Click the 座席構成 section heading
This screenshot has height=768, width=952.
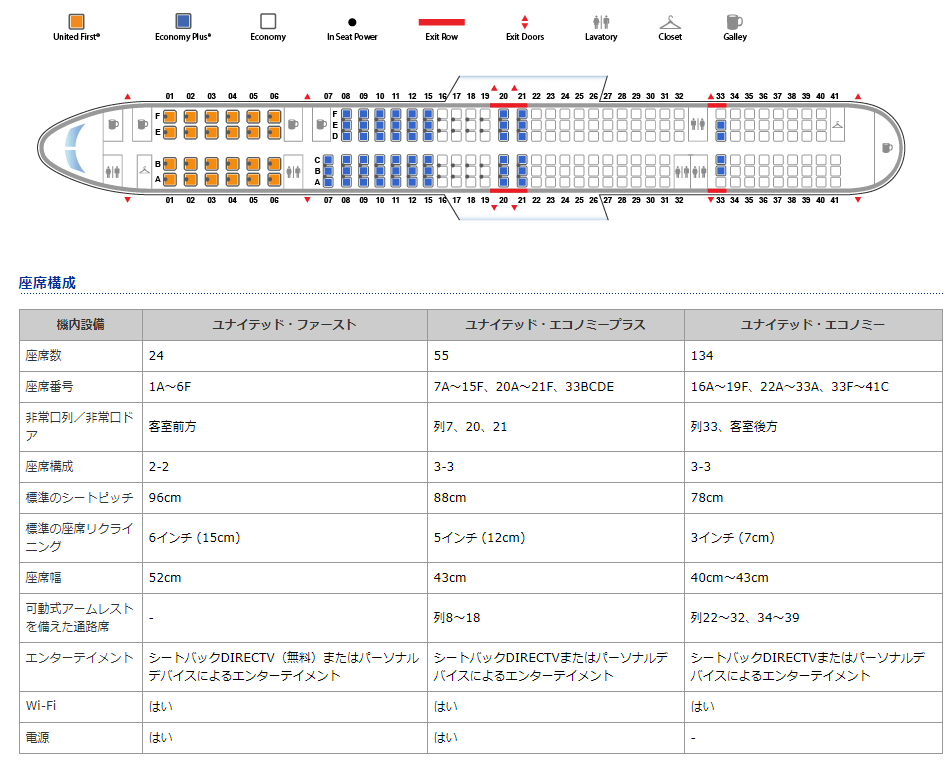[x=47, y=283]
